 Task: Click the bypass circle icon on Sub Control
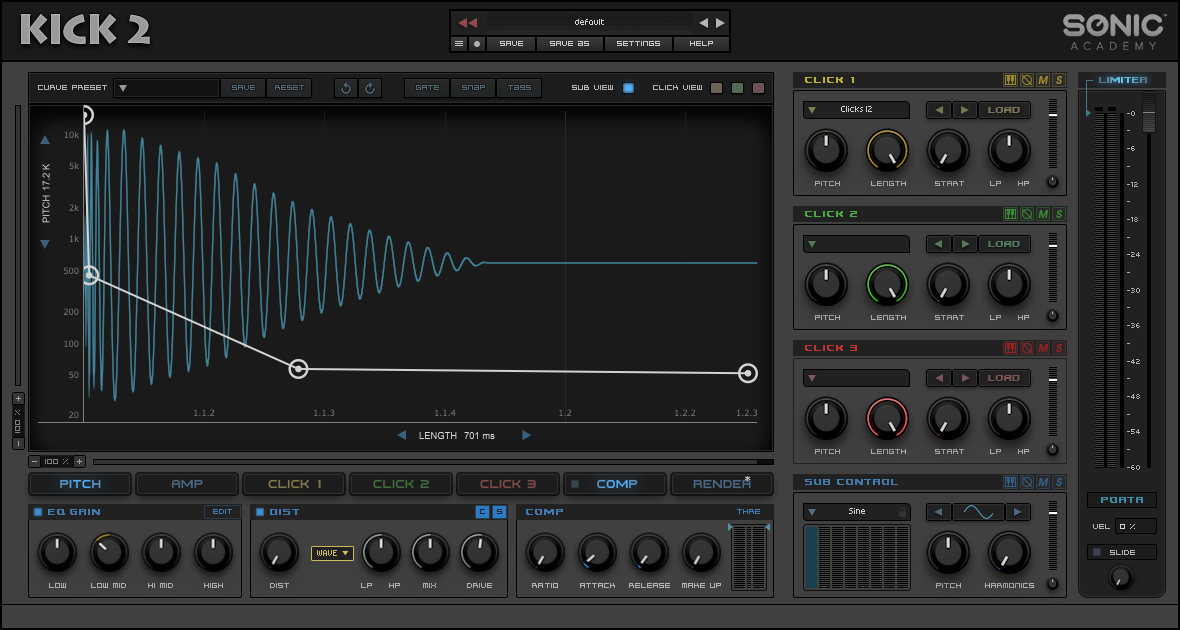pyautogui.click(x=1026, y=482)
